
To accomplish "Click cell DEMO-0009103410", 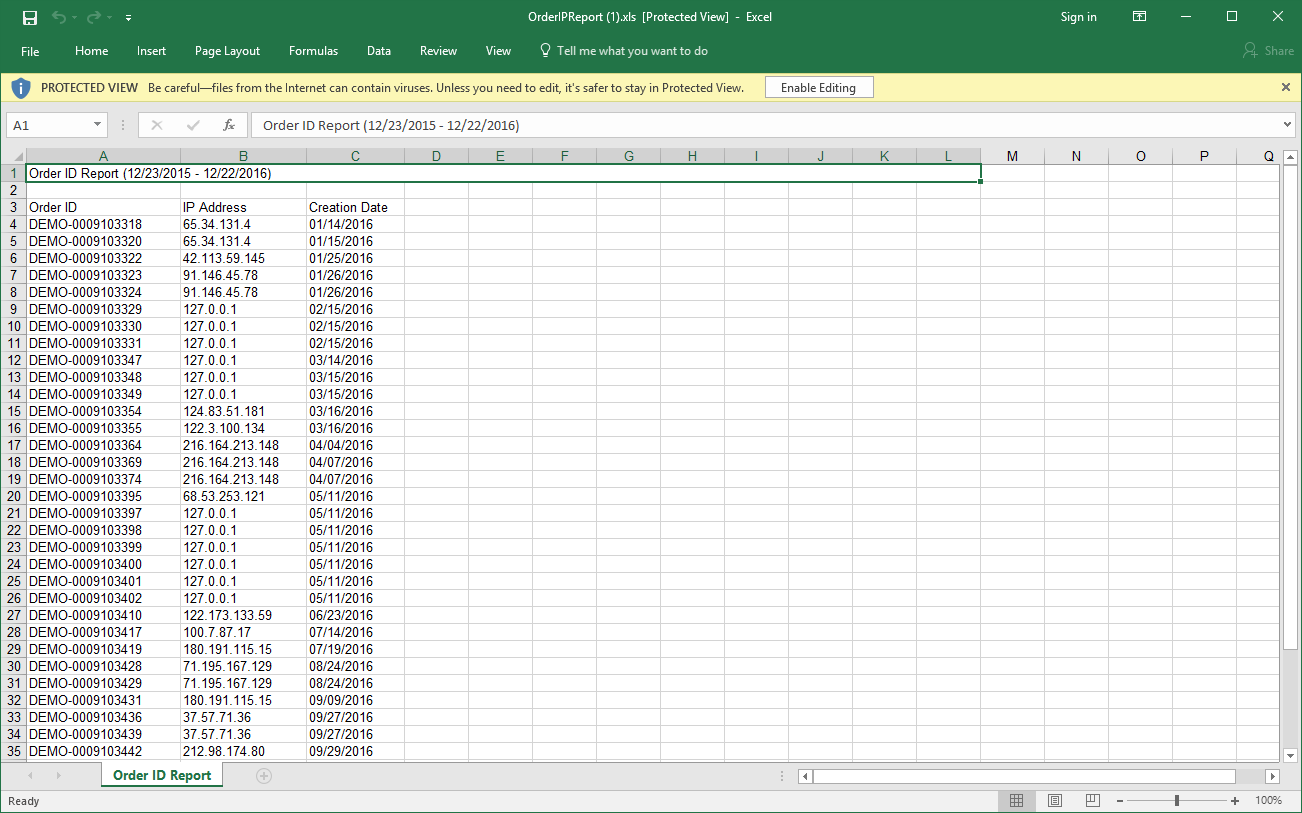I will point(103,615).
